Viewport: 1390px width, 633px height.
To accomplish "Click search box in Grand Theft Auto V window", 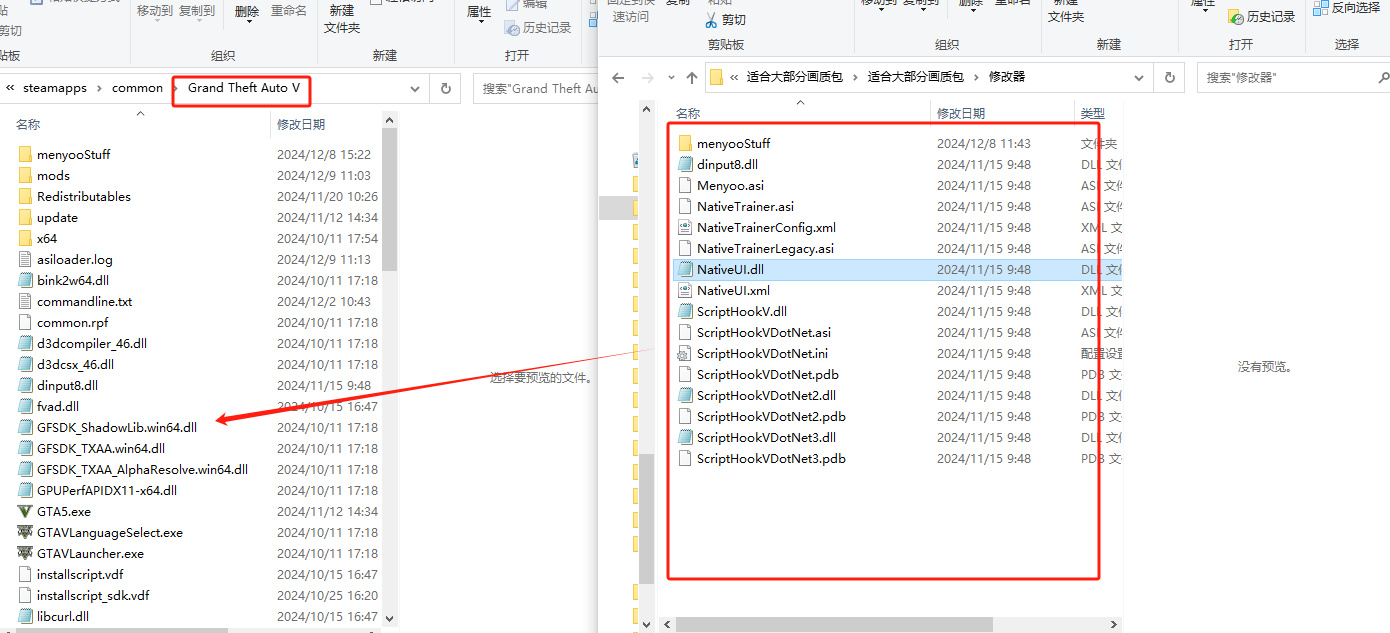I will click(535, 88).
